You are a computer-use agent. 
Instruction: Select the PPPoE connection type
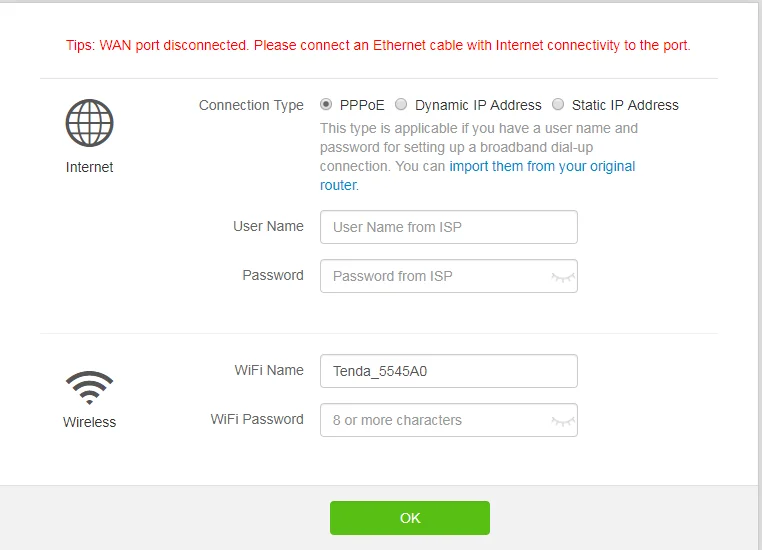pyautogui.click(x=327, y=105)
